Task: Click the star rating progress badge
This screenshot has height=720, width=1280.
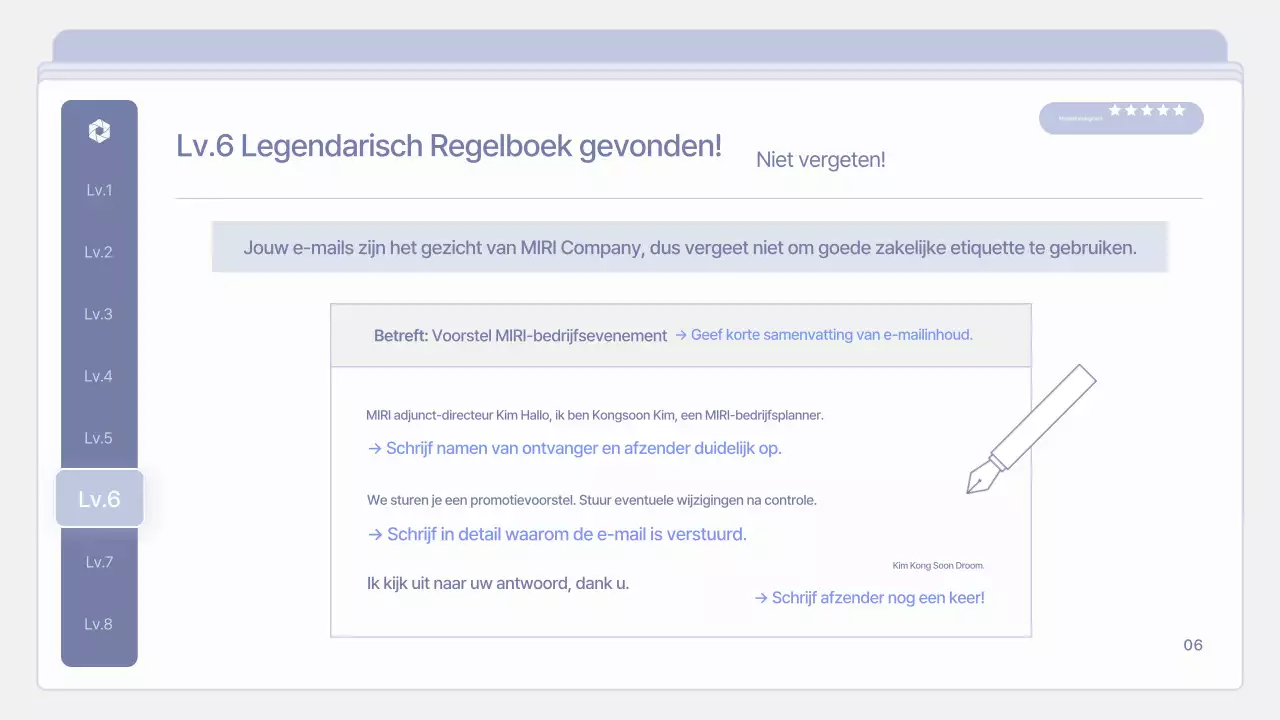Action: pyautogui.click(x=1121, y=117)
